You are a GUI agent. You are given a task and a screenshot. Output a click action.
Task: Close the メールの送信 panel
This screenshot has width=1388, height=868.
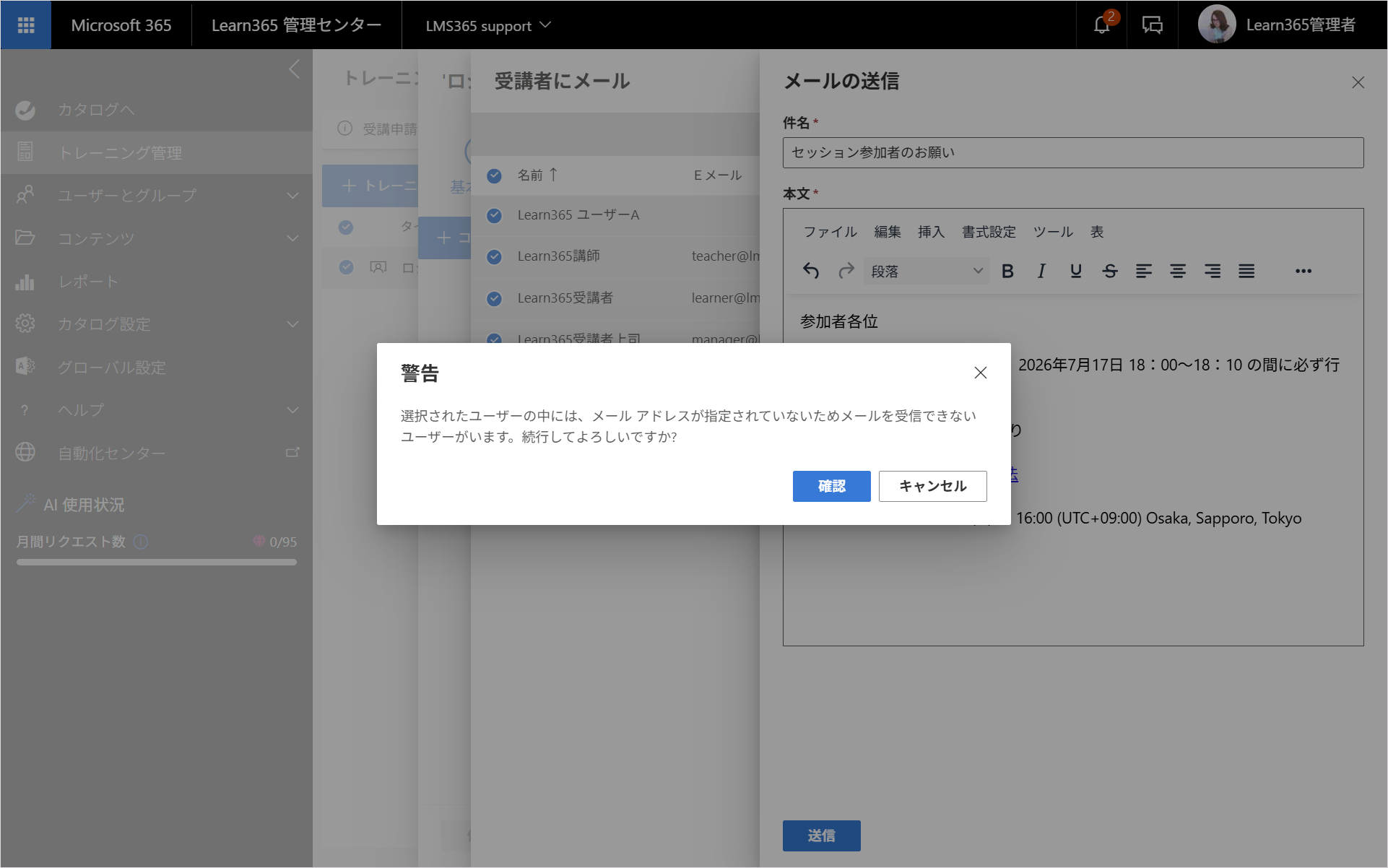click(x=1358, y=82)
